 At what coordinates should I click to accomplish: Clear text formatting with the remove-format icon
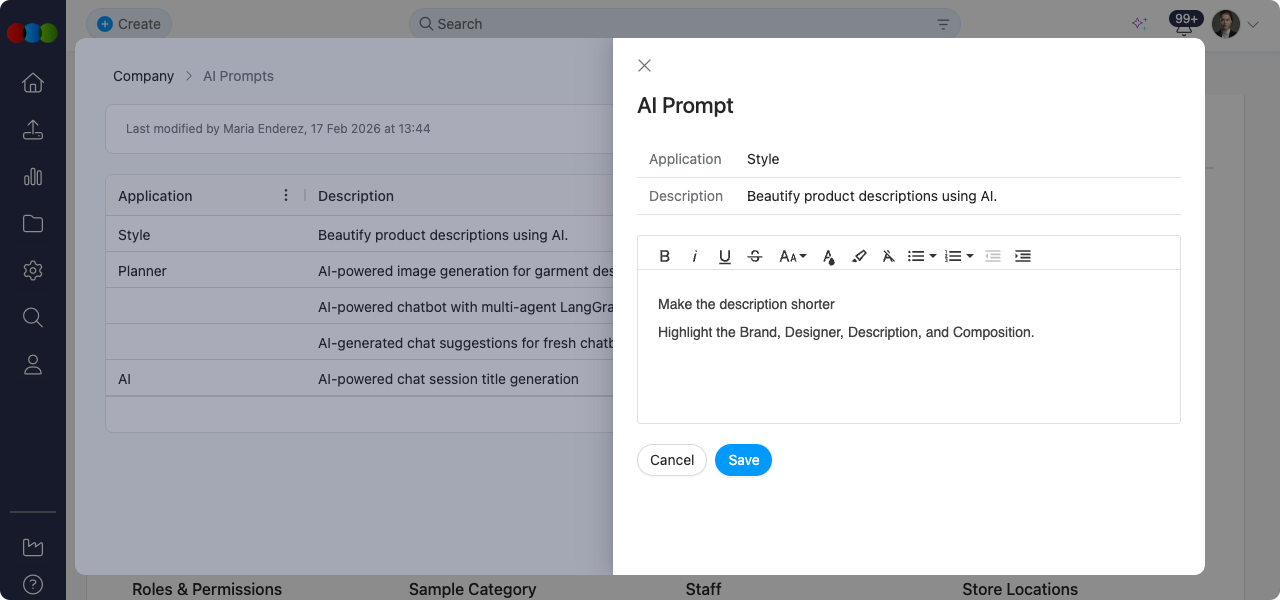[x=888, y=256]
